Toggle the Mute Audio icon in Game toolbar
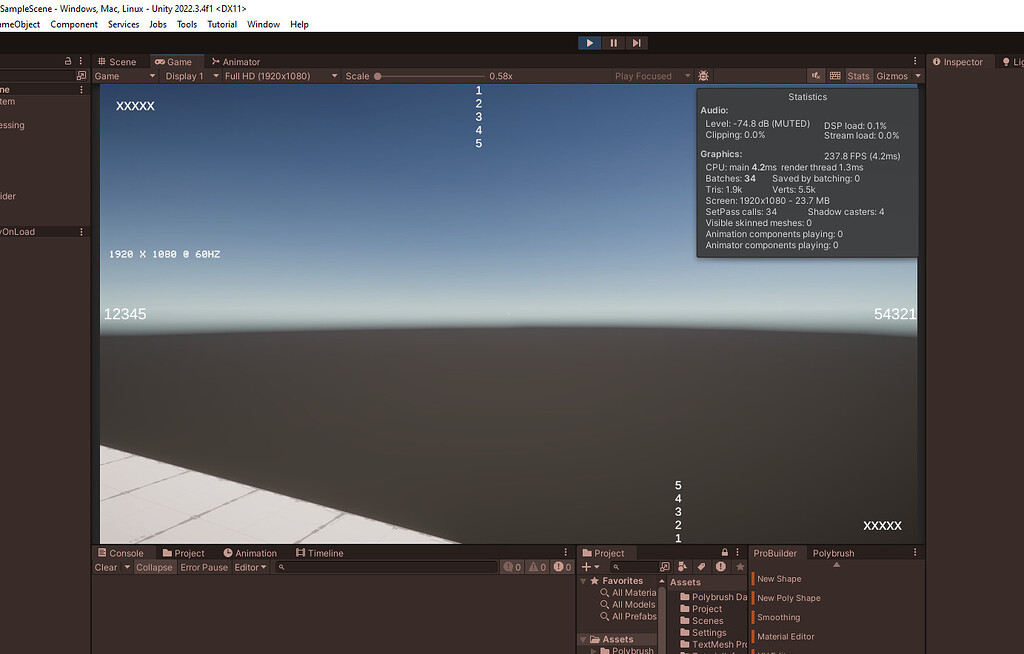Image resolution: width=1024 pixels, height=654 pixels. click(x=815, y=75)
